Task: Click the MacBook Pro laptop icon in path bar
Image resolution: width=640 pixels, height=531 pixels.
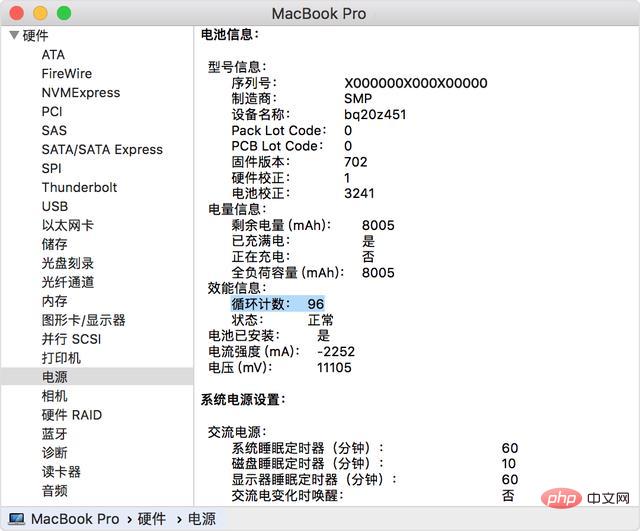Action: pyautogui.click(x=17, y=519)
